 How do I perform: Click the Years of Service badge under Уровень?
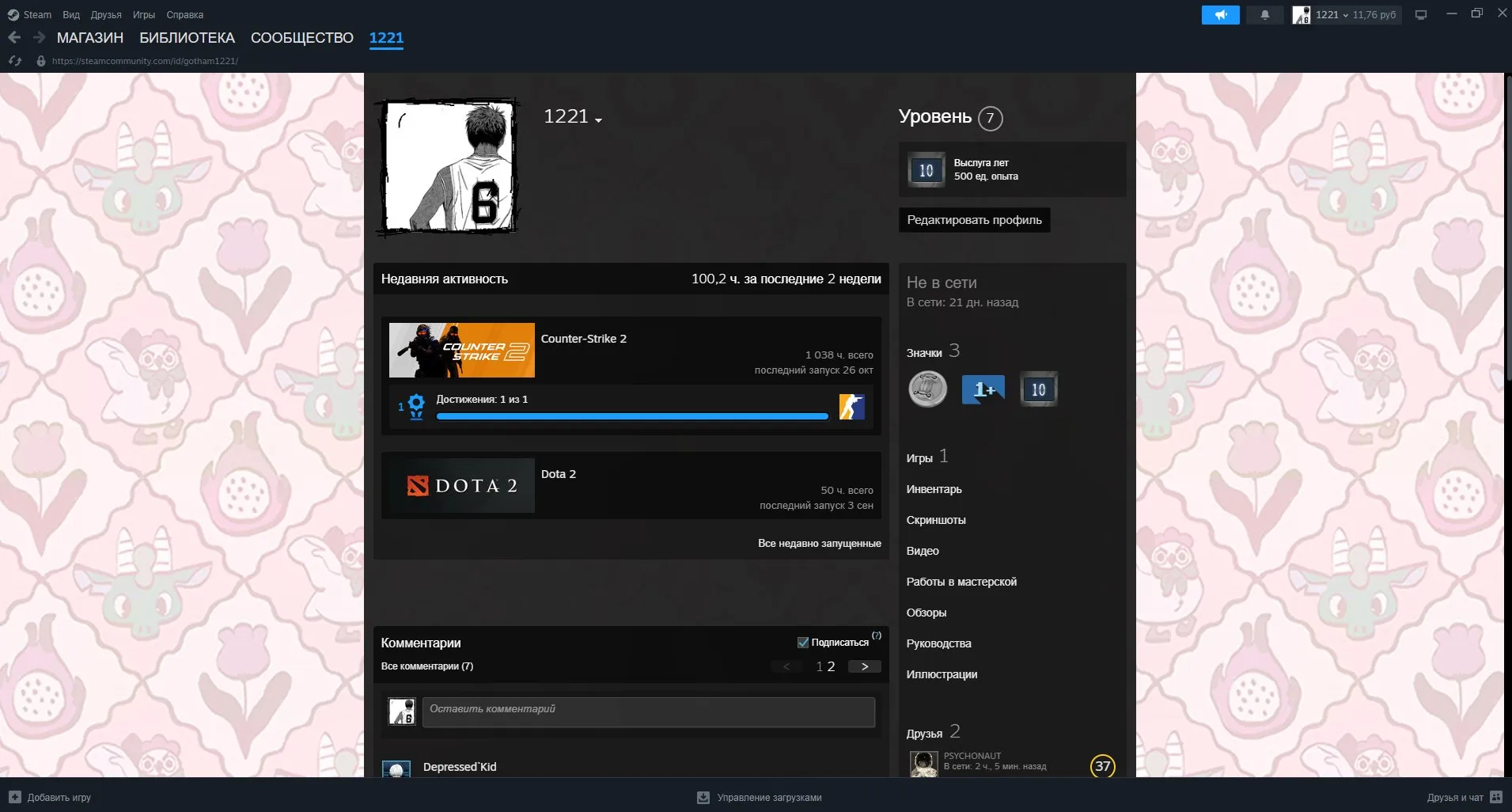pyautogui.click(x=926, y=170)
